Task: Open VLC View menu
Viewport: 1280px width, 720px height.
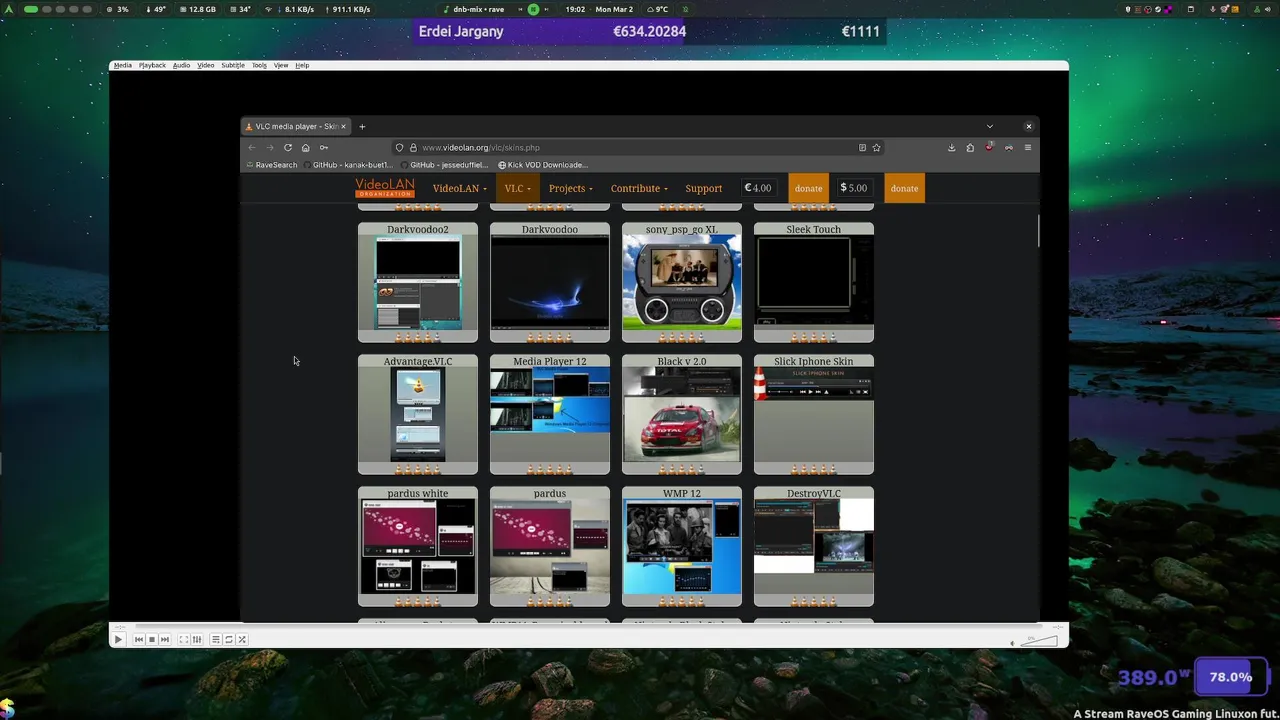Action: point(281,65)
